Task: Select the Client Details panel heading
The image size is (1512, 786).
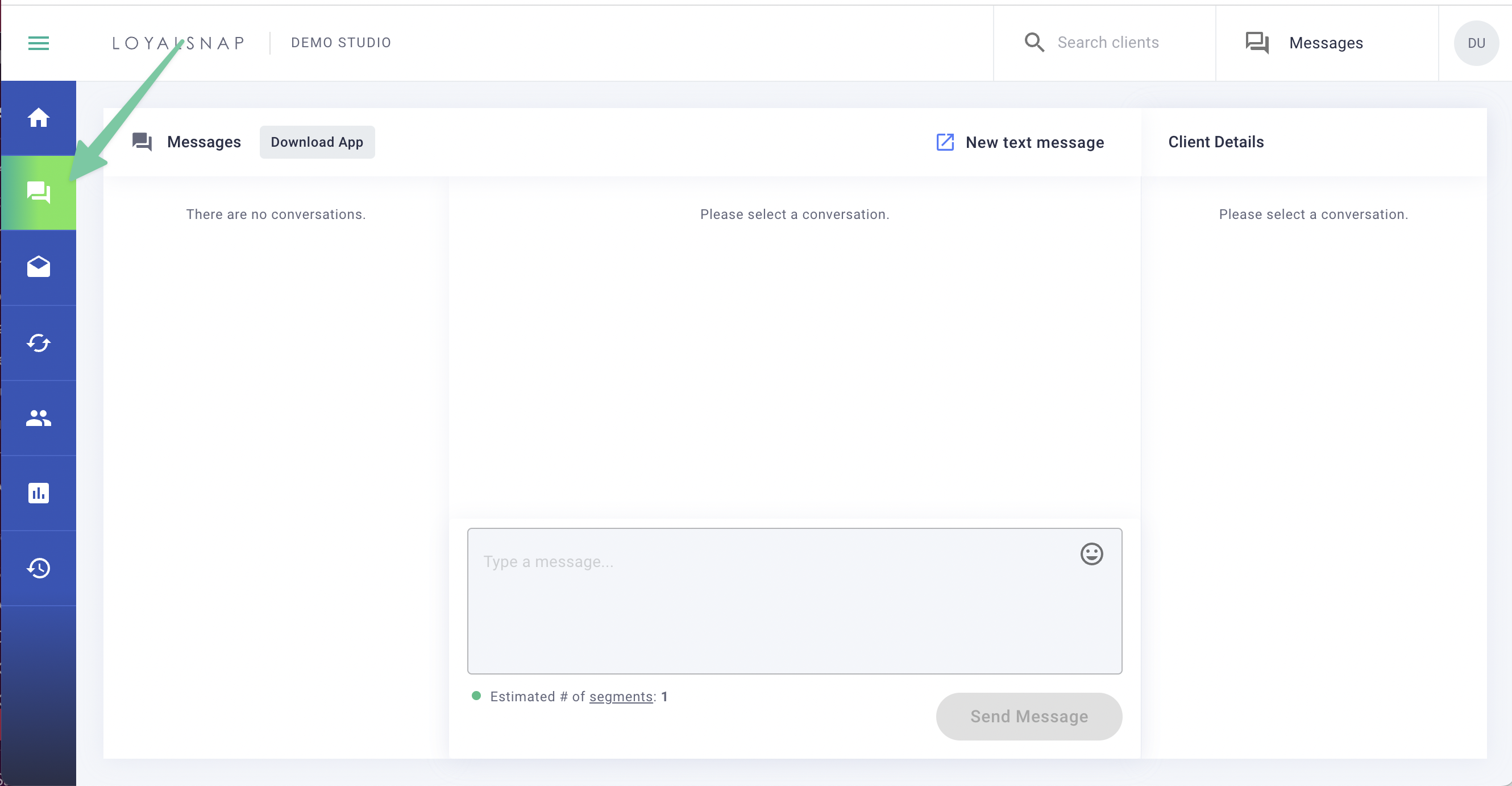Action: pyautogui.click(x=1216, y=142)
